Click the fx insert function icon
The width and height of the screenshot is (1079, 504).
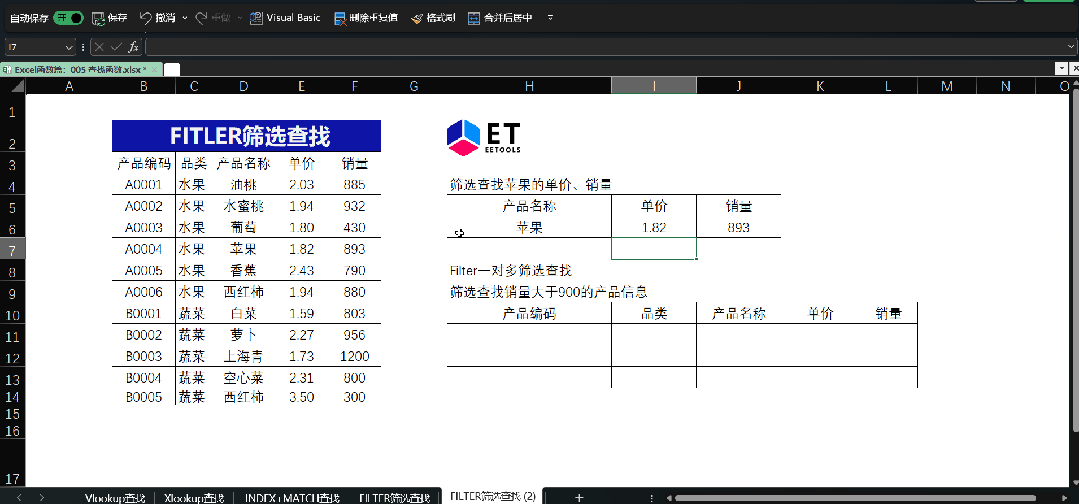tap(133, 47)
